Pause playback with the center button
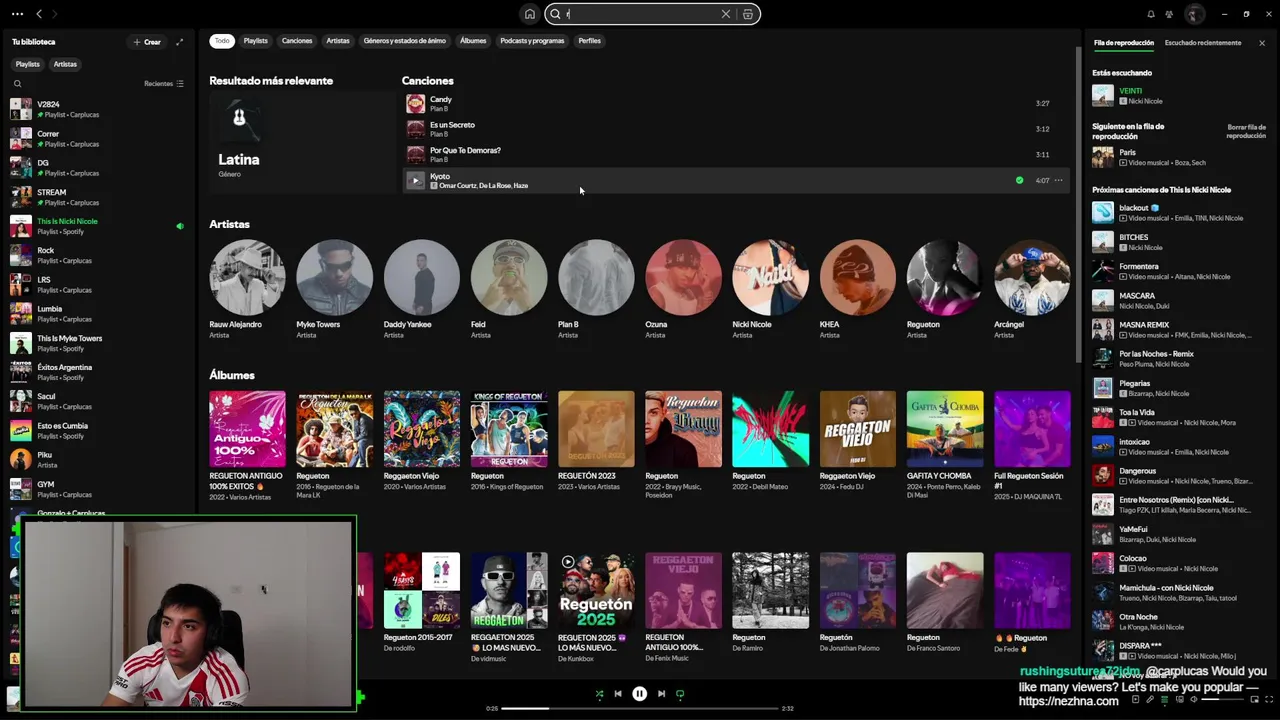Image resolution: width=1280 pixels, height=720 pixels. (x=640, y=693)
